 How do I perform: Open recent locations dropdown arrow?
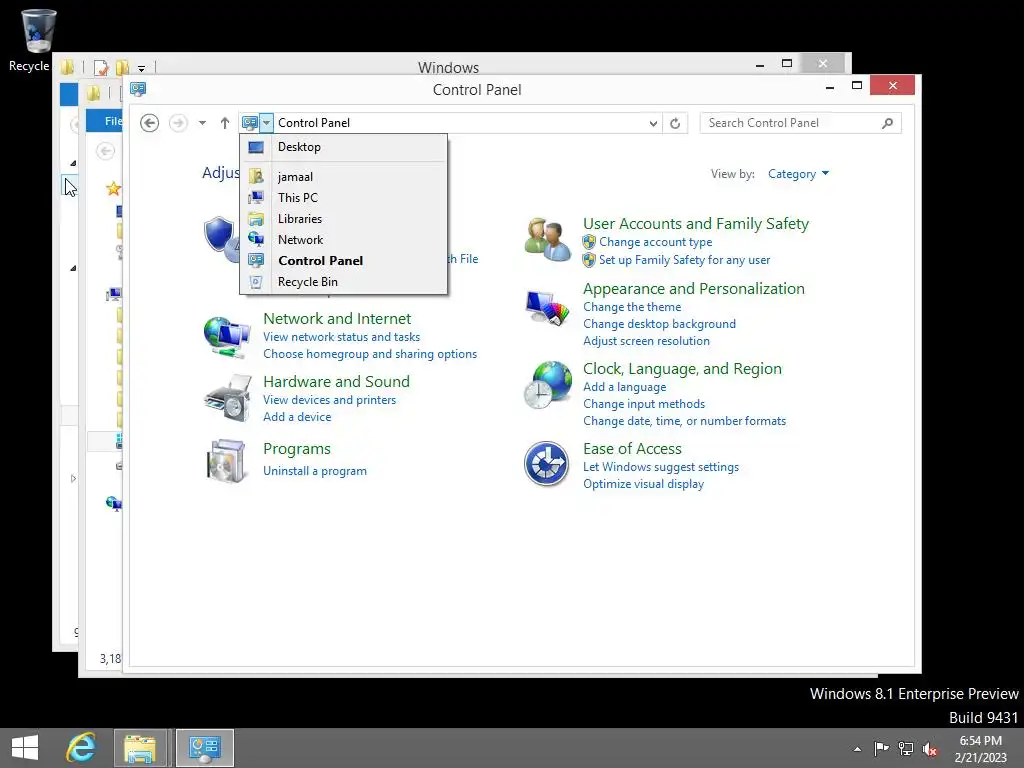202,123
